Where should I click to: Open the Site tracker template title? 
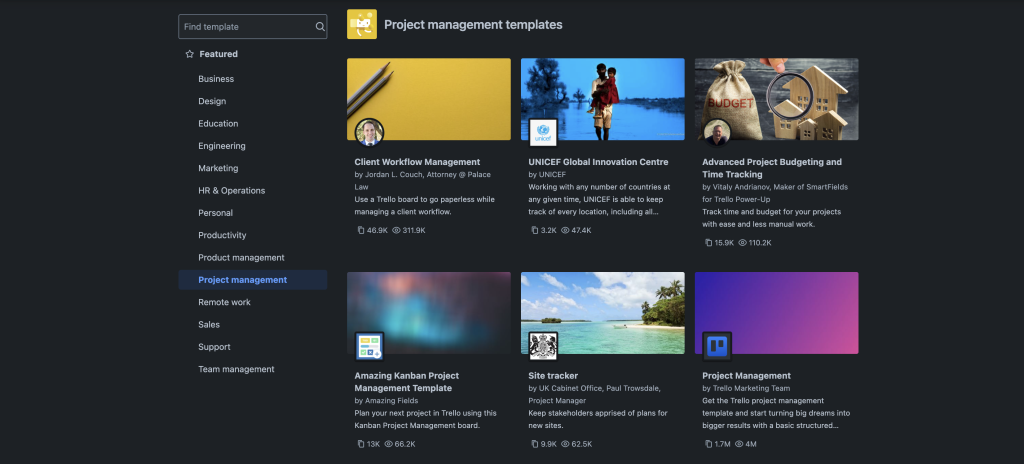pyautogui.click(x=553, y=376)
